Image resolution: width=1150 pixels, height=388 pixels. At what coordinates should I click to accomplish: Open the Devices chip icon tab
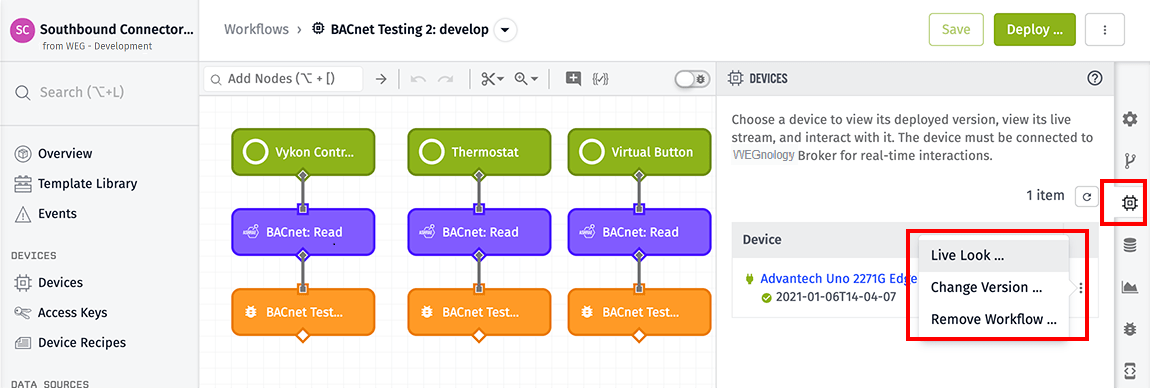pyautogui.click(x=1130, y=203)
